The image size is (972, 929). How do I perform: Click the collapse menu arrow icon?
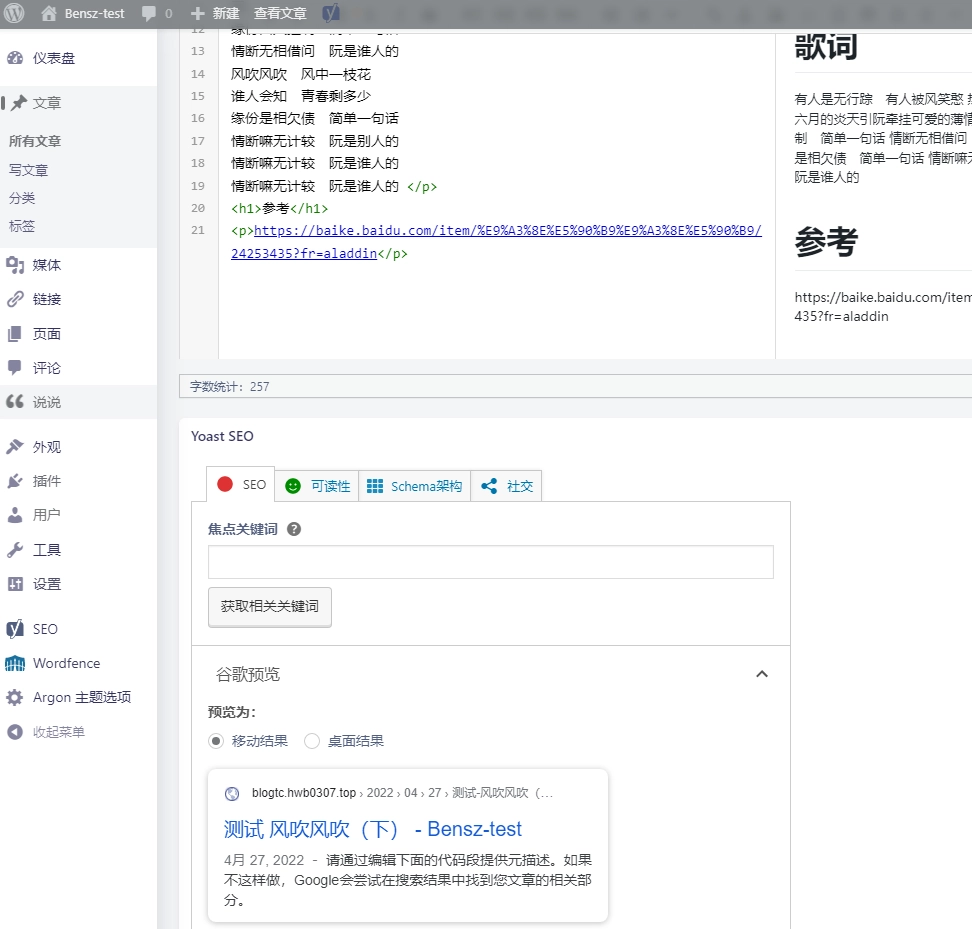tap(15, 732)
